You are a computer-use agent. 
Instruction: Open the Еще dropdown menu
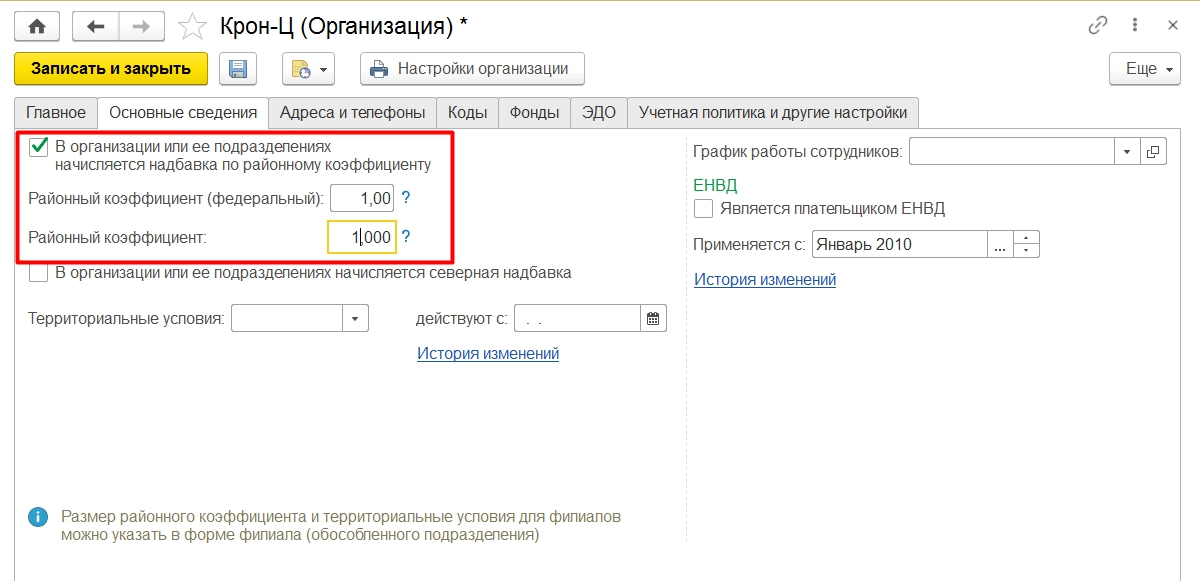[x=1144, y=69]
